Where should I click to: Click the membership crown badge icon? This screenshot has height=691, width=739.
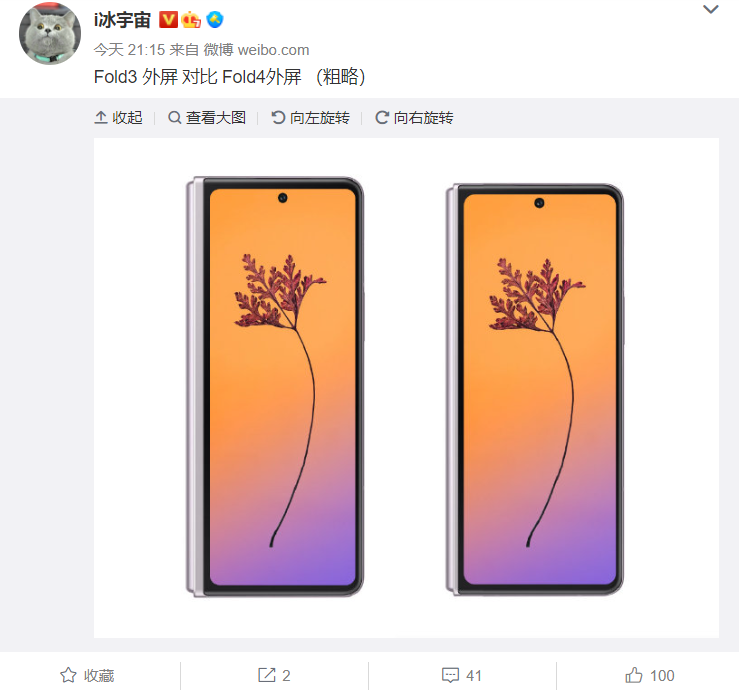(191, 20)
